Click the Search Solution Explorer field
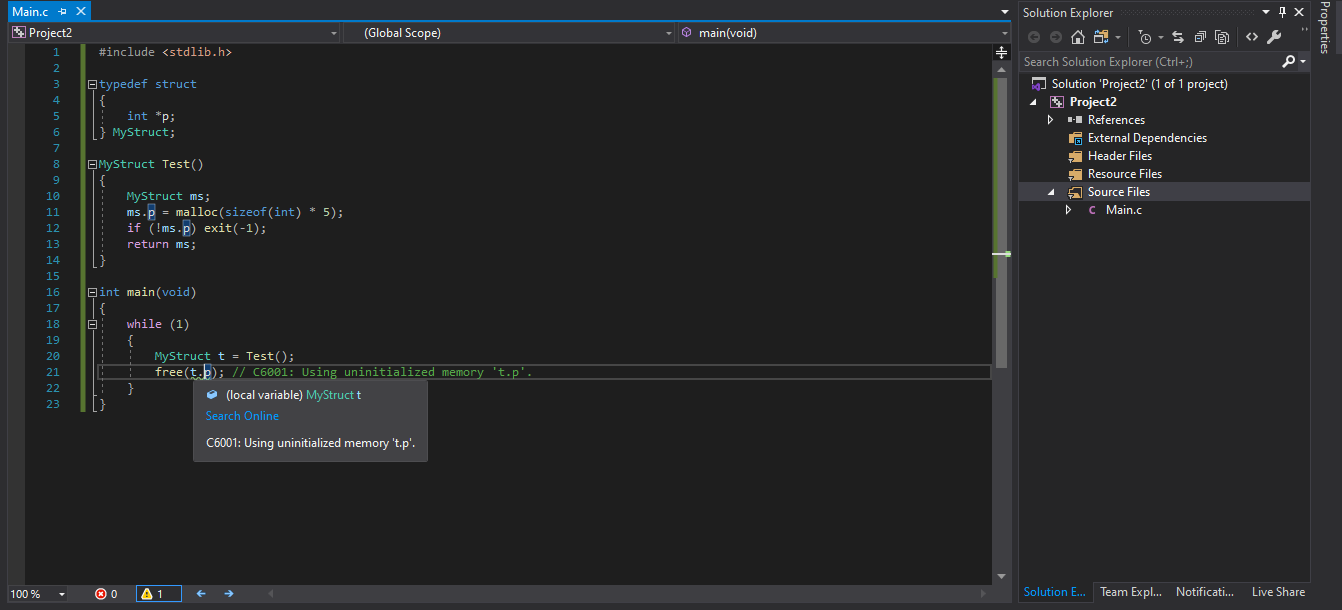The height and width of the screenshot is (610, 1342). point(1150,62)
